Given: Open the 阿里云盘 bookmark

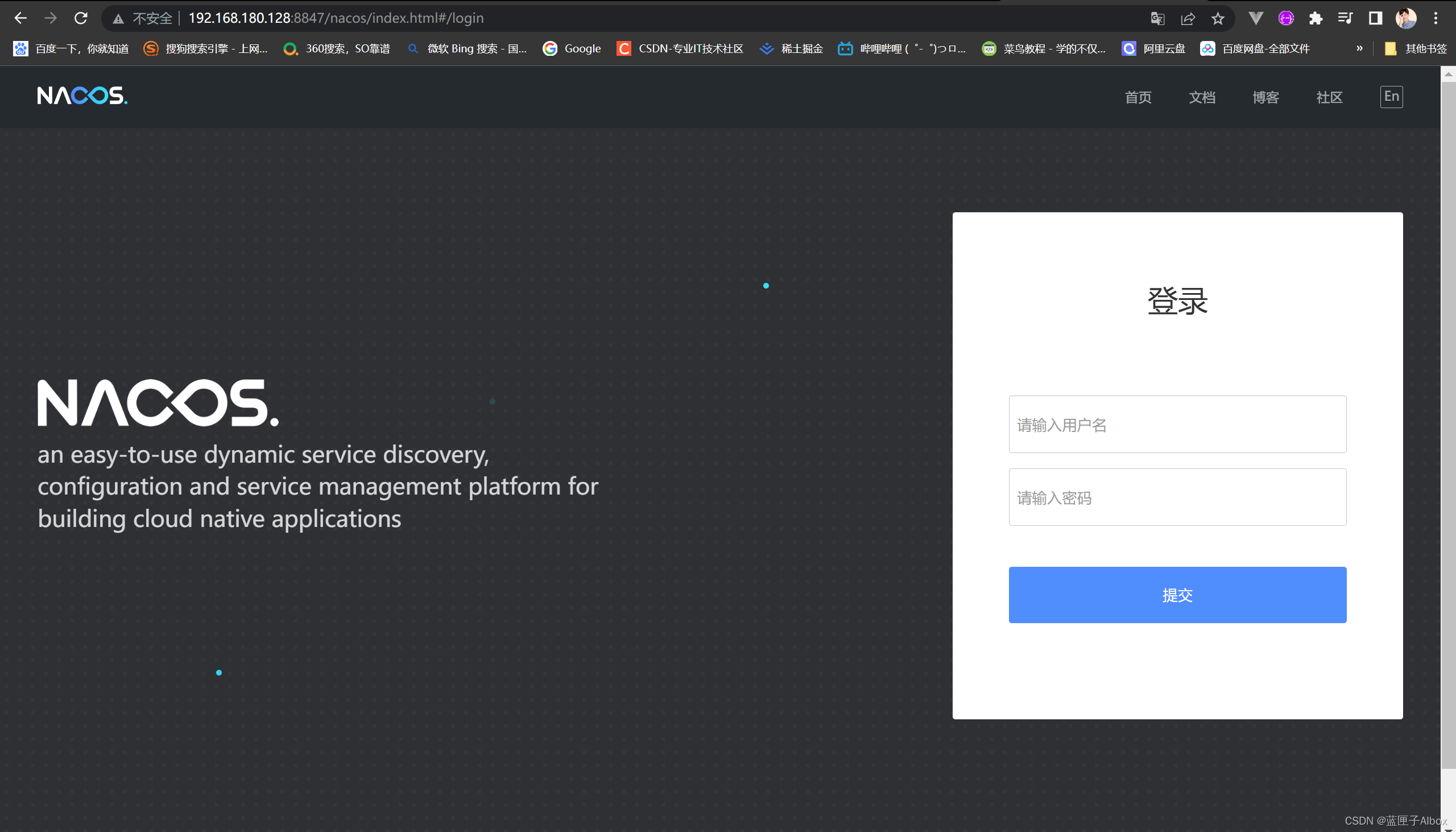Looking at the screenshot, I should pos(1153,48).
